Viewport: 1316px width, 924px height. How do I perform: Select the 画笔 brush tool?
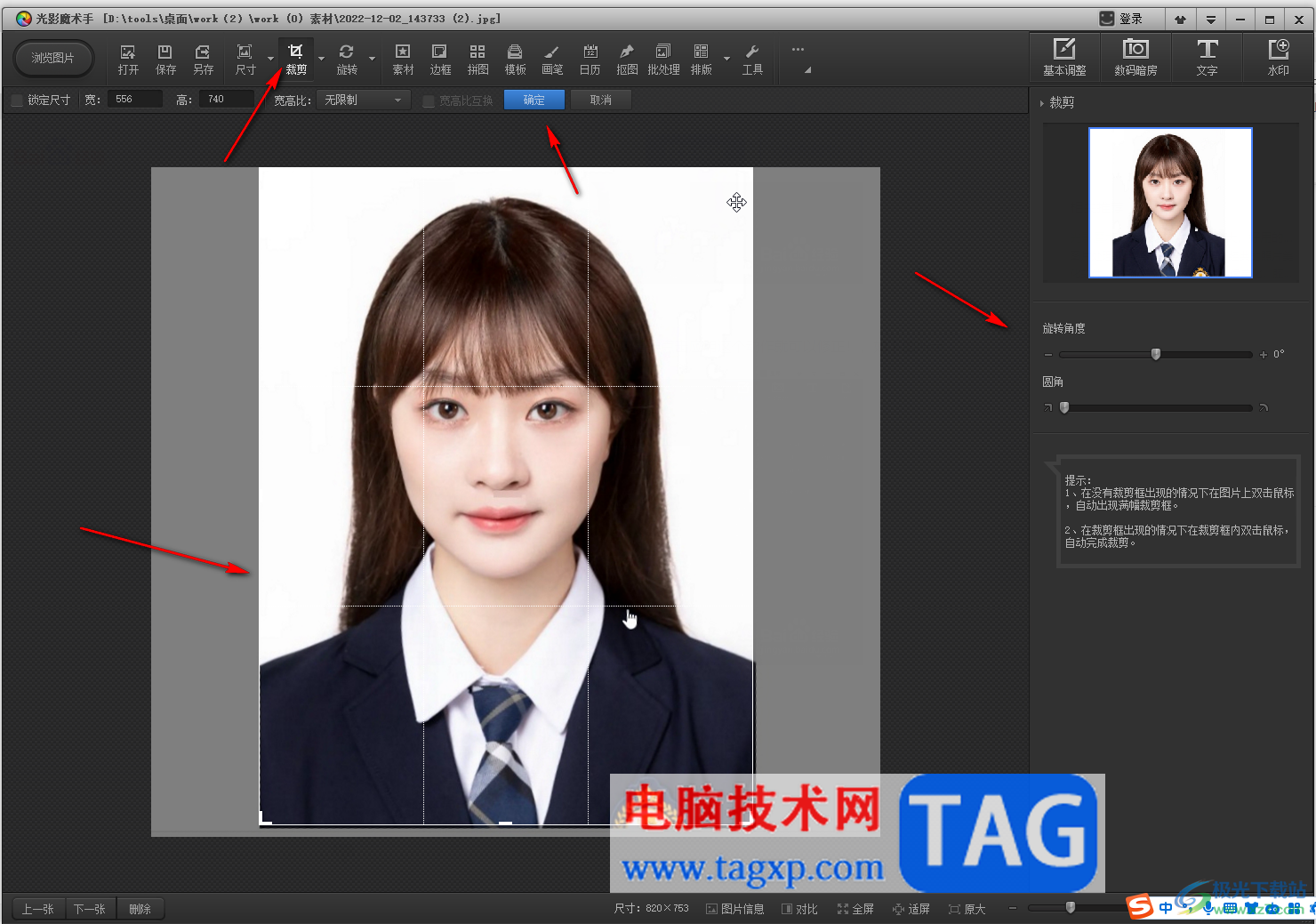click(552, 59)
